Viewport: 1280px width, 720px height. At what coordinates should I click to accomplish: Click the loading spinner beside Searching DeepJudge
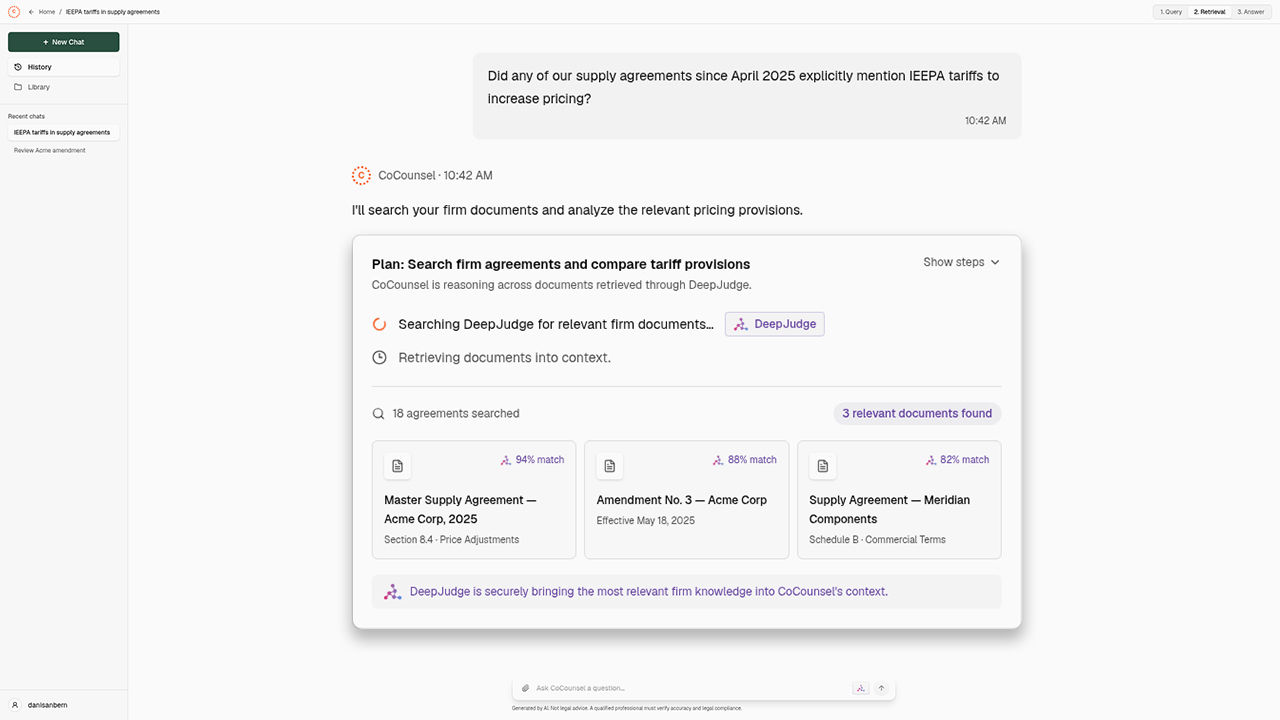click(x=379, y=324)
